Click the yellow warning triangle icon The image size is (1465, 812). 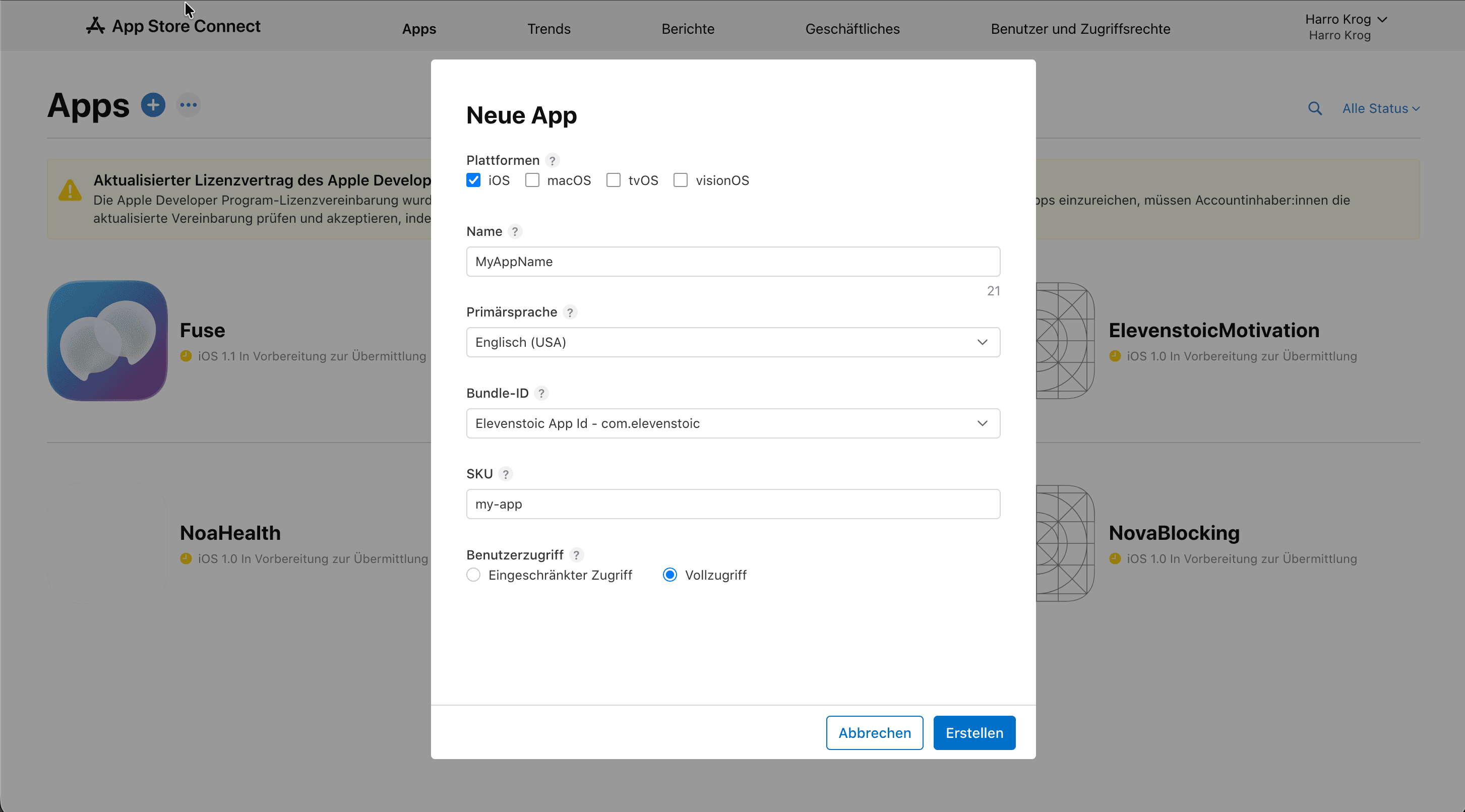click(x=70, y=191)
